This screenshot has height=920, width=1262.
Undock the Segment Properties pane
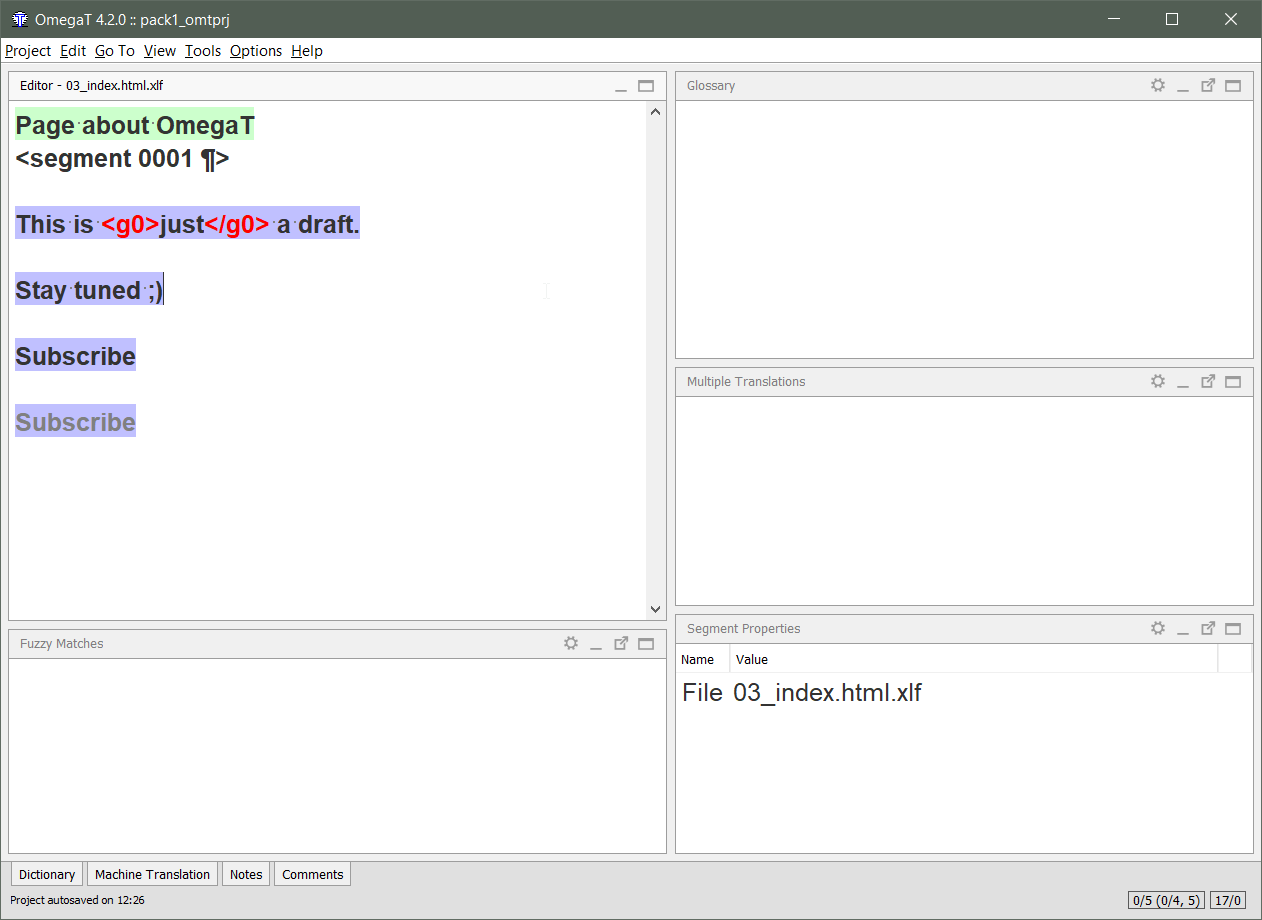click(x=1208, y=628)
